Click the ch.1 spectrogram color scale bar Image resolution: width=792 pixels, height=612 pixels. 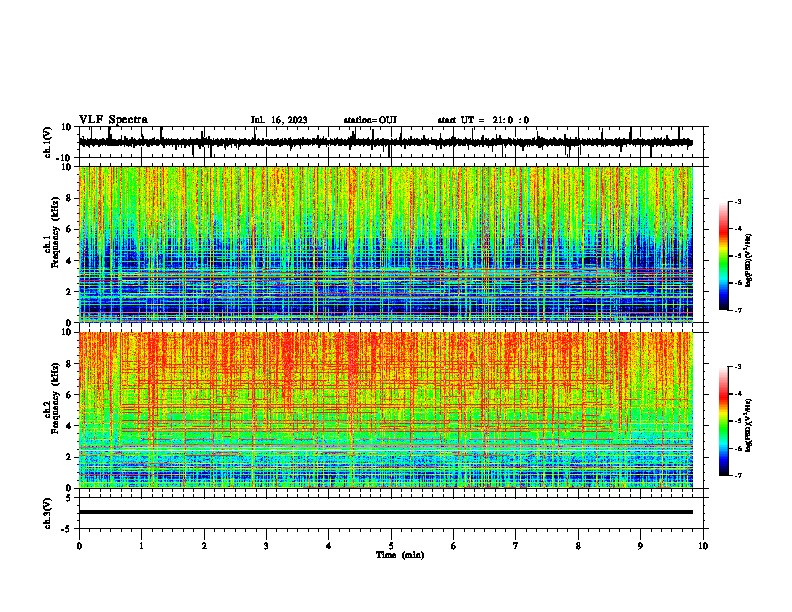point(723,256)
